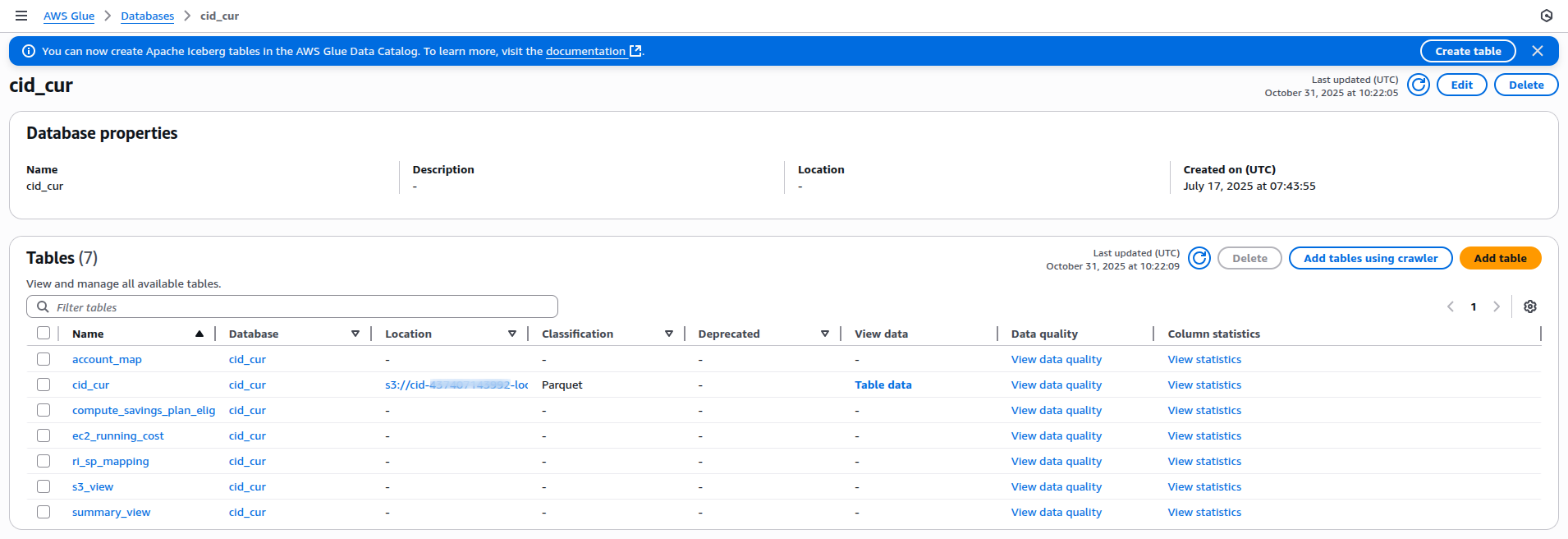The height and width of the screenshot is (539, 1568).
Task: Select the account_map table checkbox
Action: [44, 359]
